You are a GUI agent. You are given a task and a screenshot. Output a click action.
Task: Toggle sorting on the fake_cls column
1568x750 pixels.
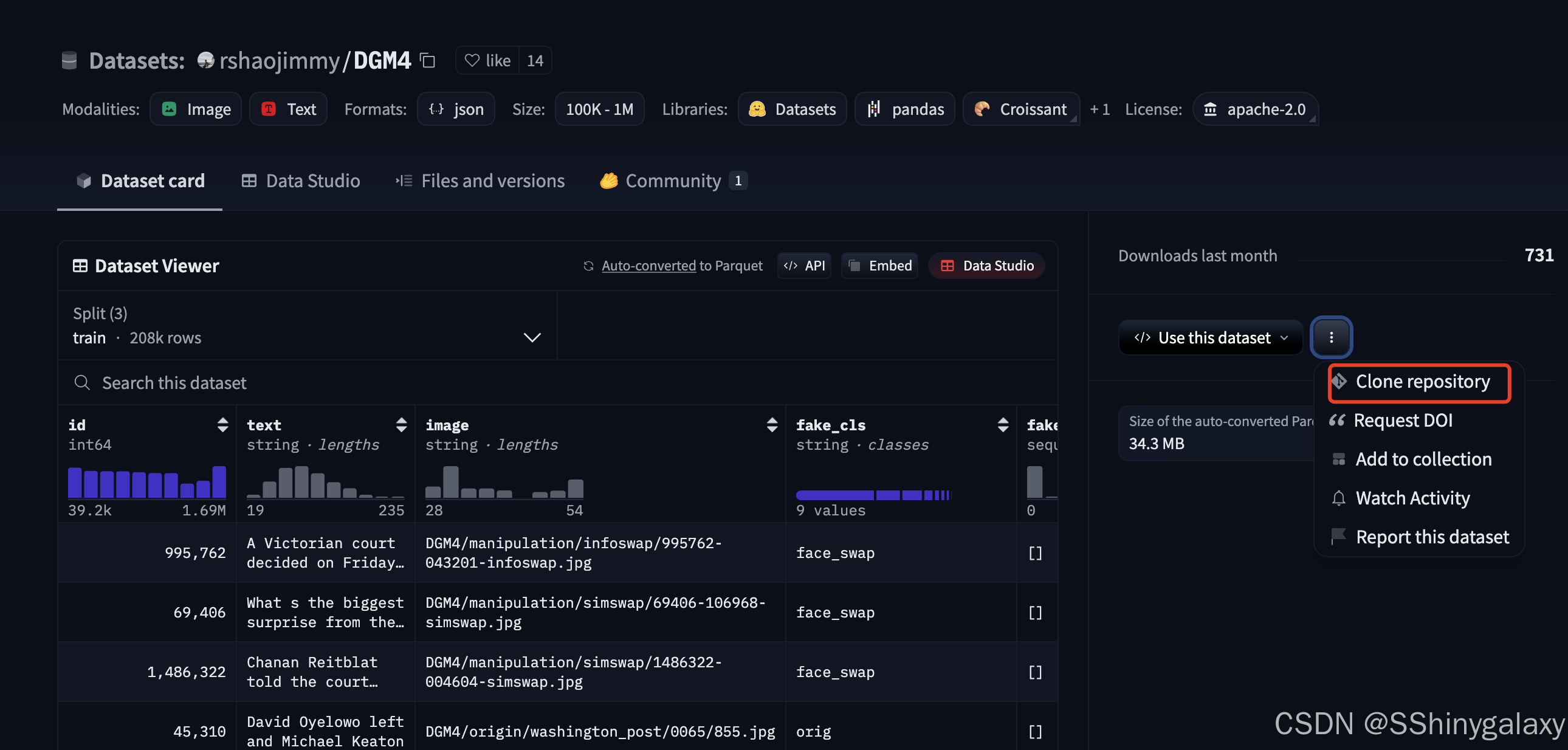coord(1003,425)
